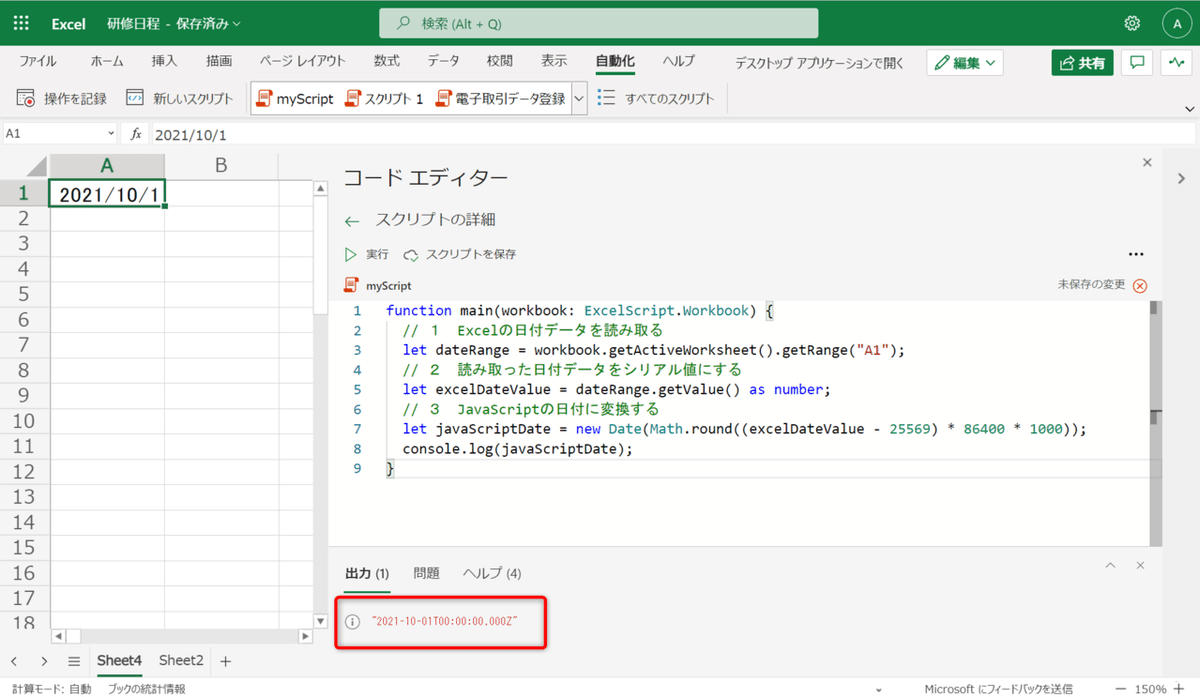The image size is (1200, 697).
Task: Switch to the ヘルプ ribbon tab
Action: point(679,61)
